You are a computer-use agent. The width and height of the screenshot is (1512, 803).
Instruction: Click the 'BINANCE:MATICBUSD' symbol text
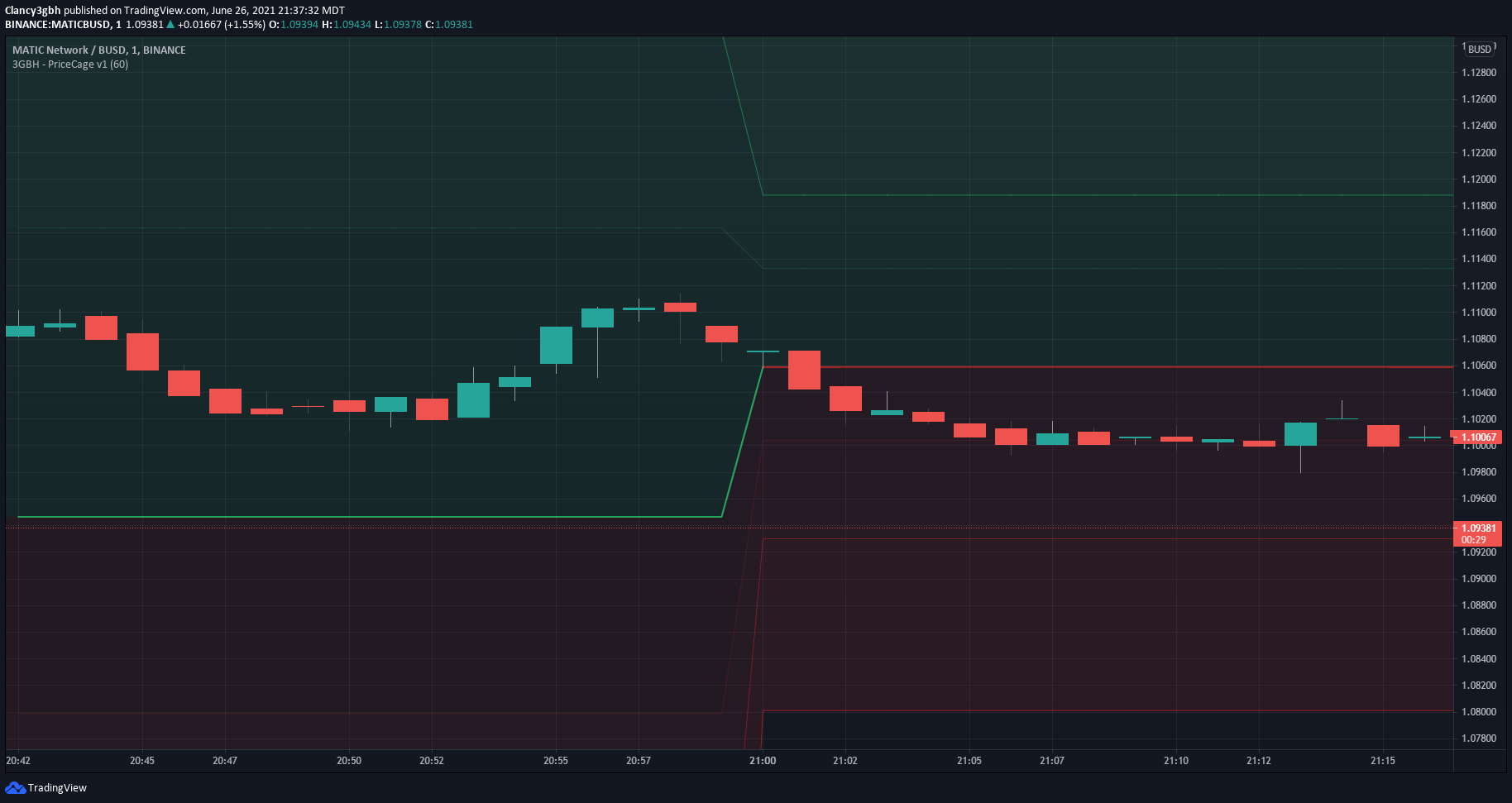tap(58, 25)
